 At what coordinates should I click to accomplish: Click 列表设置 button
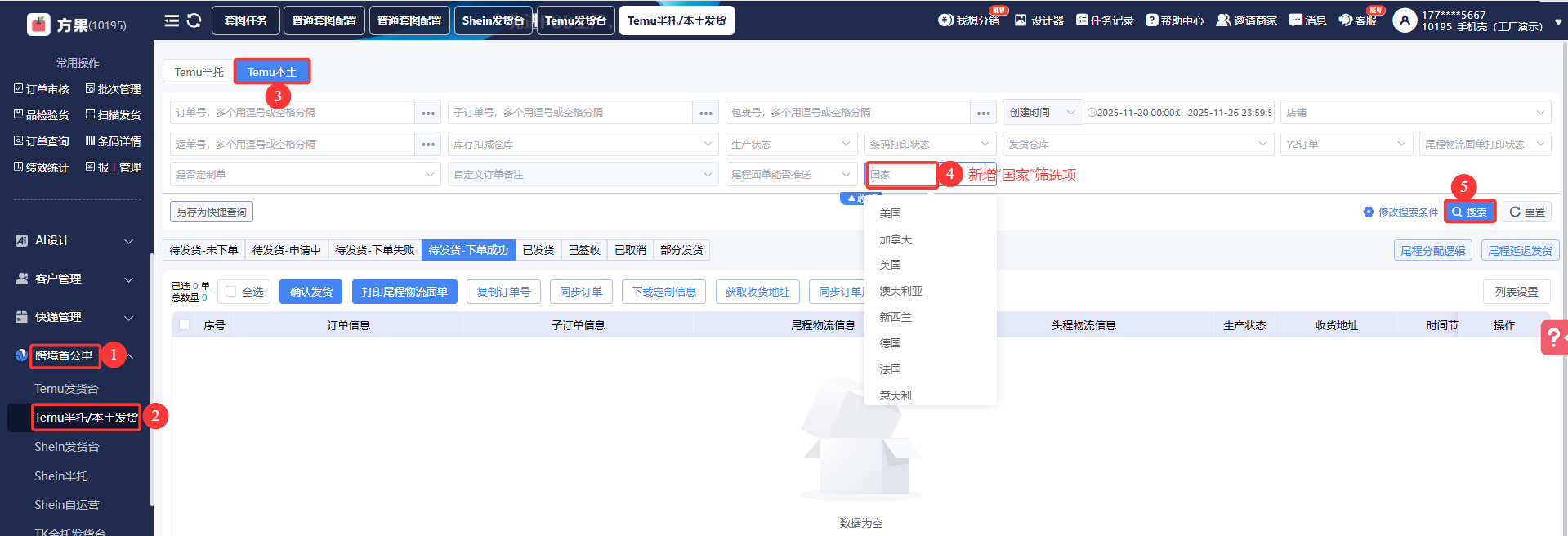1517,292
